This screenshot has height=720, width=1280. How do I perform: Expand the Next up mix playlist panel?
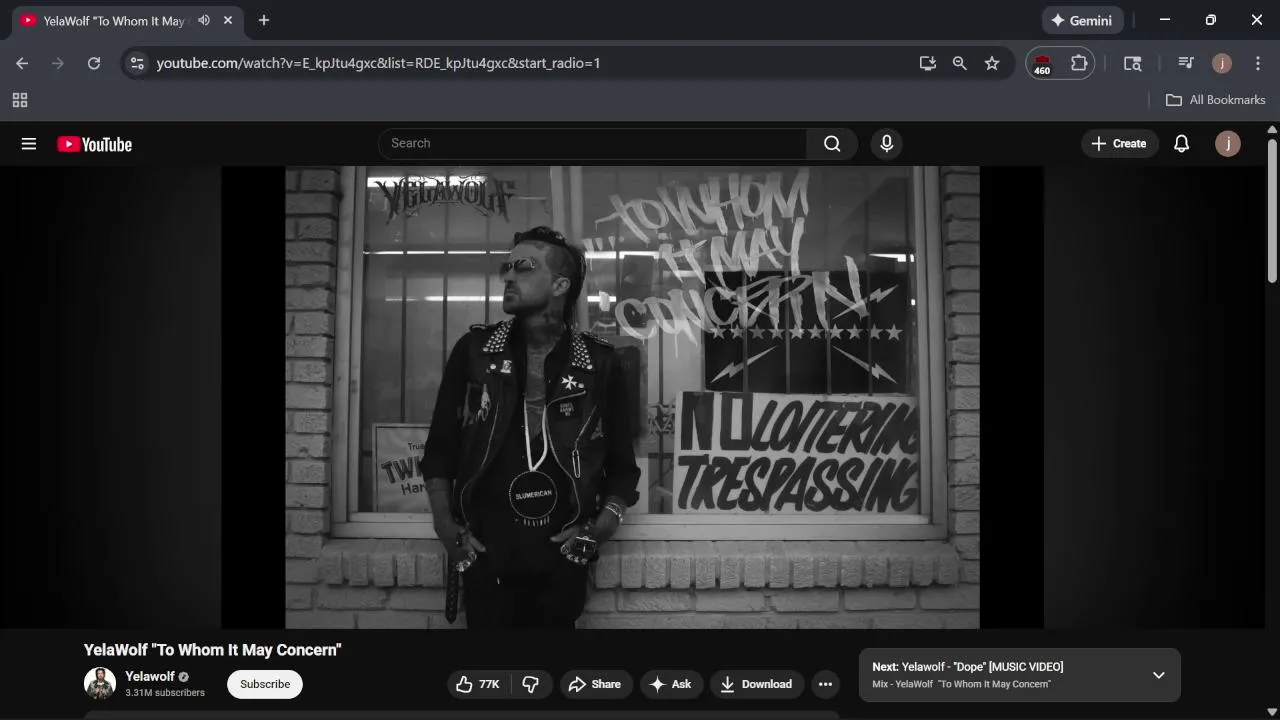(x=1158, y=675)
